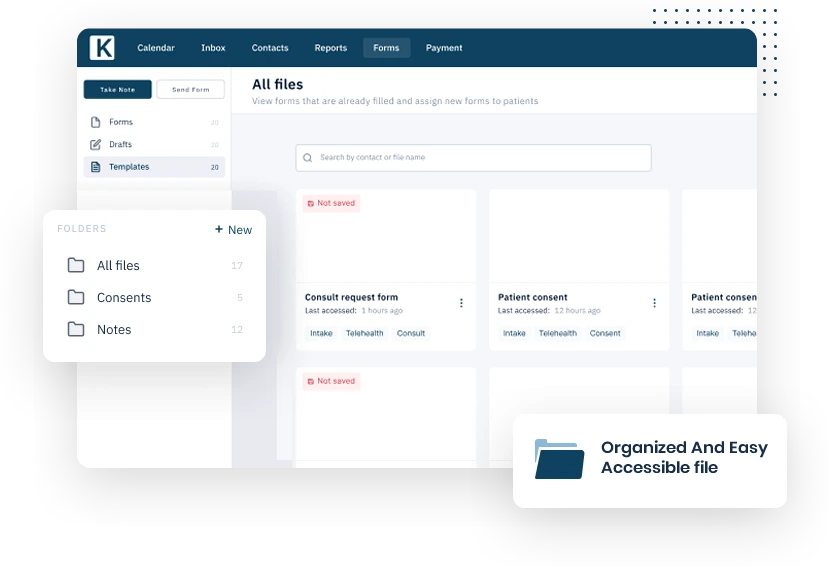This screenshot has height=566, width=829.
Task: Open the Patient consent three-dot menu
Action: click(654, 303)
